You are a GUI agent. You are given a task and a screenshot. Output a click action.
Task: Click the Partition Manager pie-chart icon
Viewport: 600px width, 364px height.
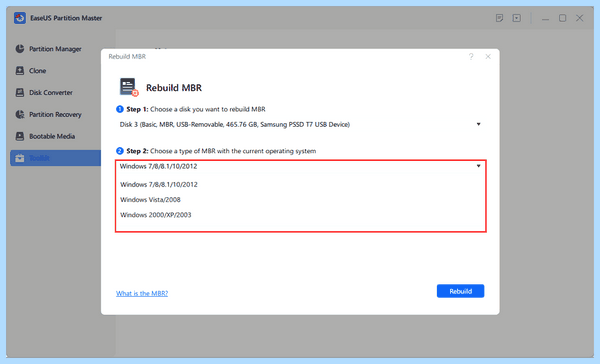pos(20,49)
